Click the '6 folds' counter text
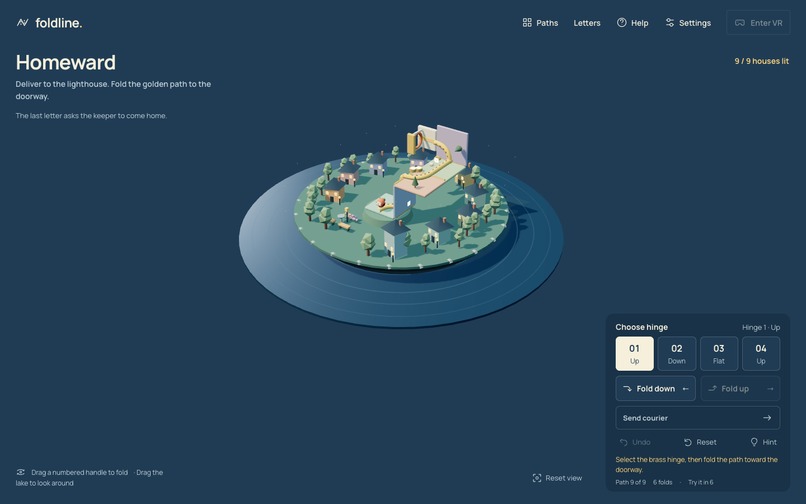806x504 pixels. [663, 482]
